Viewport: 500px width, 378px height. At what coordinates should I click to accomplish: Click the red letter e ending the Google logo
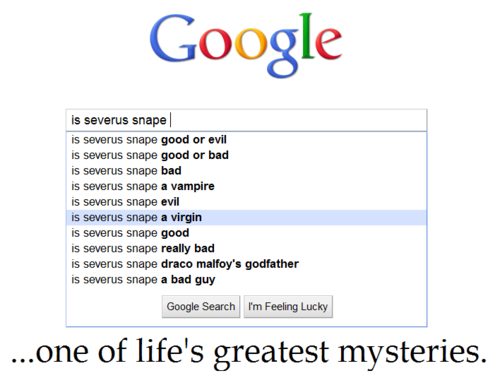click(x=328, y=44)
